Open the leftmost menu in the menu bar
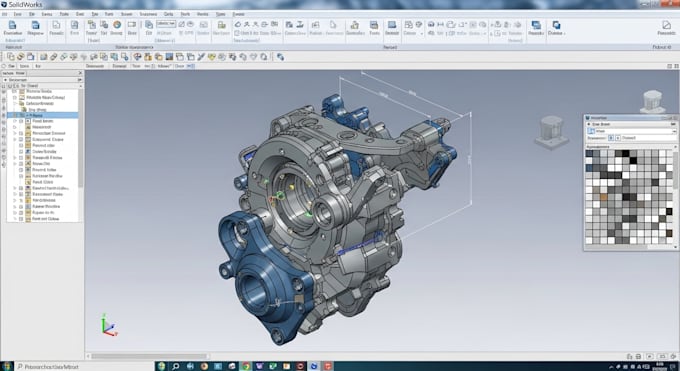Image resolution: width=680 pixels, height=371 pixels. click(x=4, y=14)
